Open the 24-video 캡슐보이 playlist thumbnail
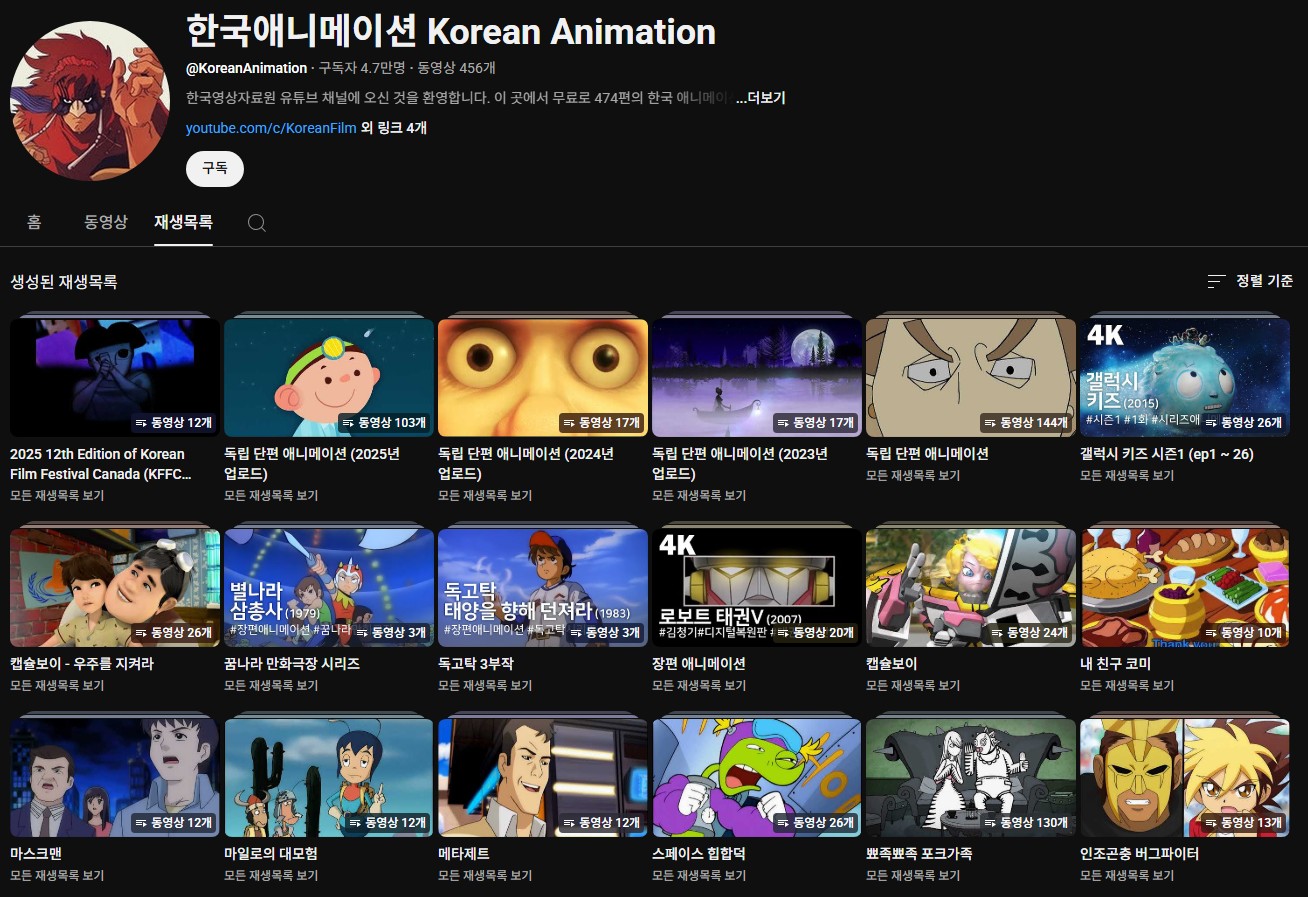The height and width of the screenshot is (897, 1308). (971, 587)
